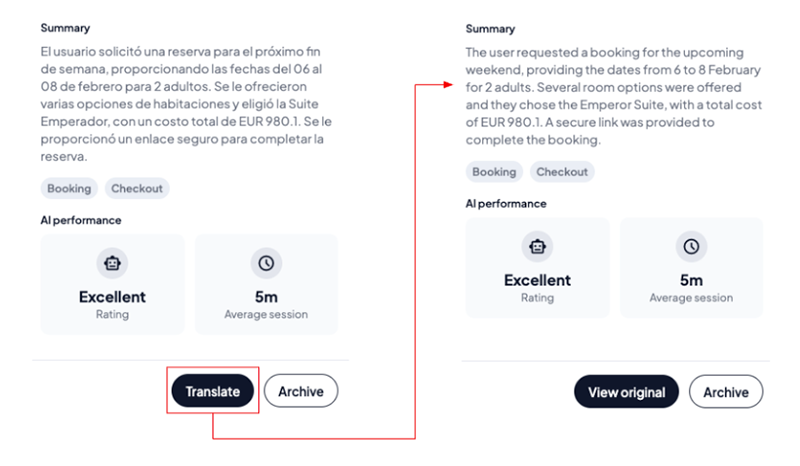
Task: Select Booking tag under the Spanish summary
Action: 69,188
